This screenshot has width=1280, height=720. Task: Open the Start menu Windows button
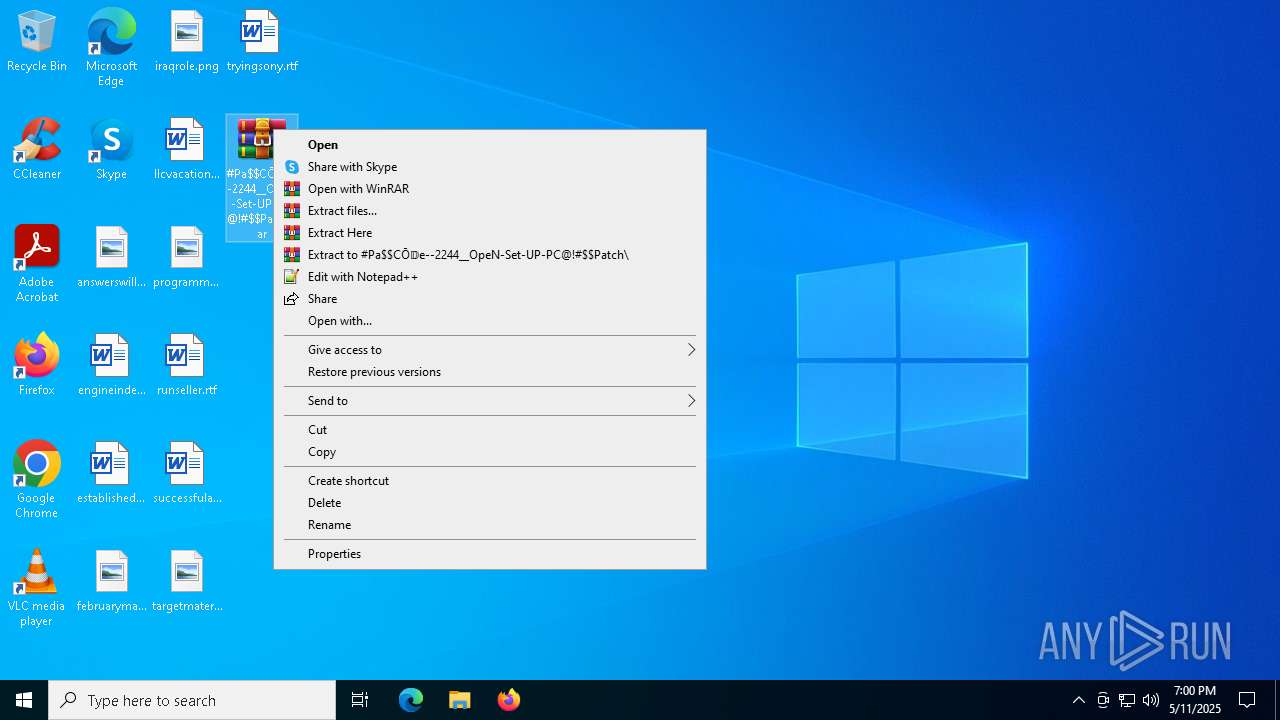pos(24,700)
